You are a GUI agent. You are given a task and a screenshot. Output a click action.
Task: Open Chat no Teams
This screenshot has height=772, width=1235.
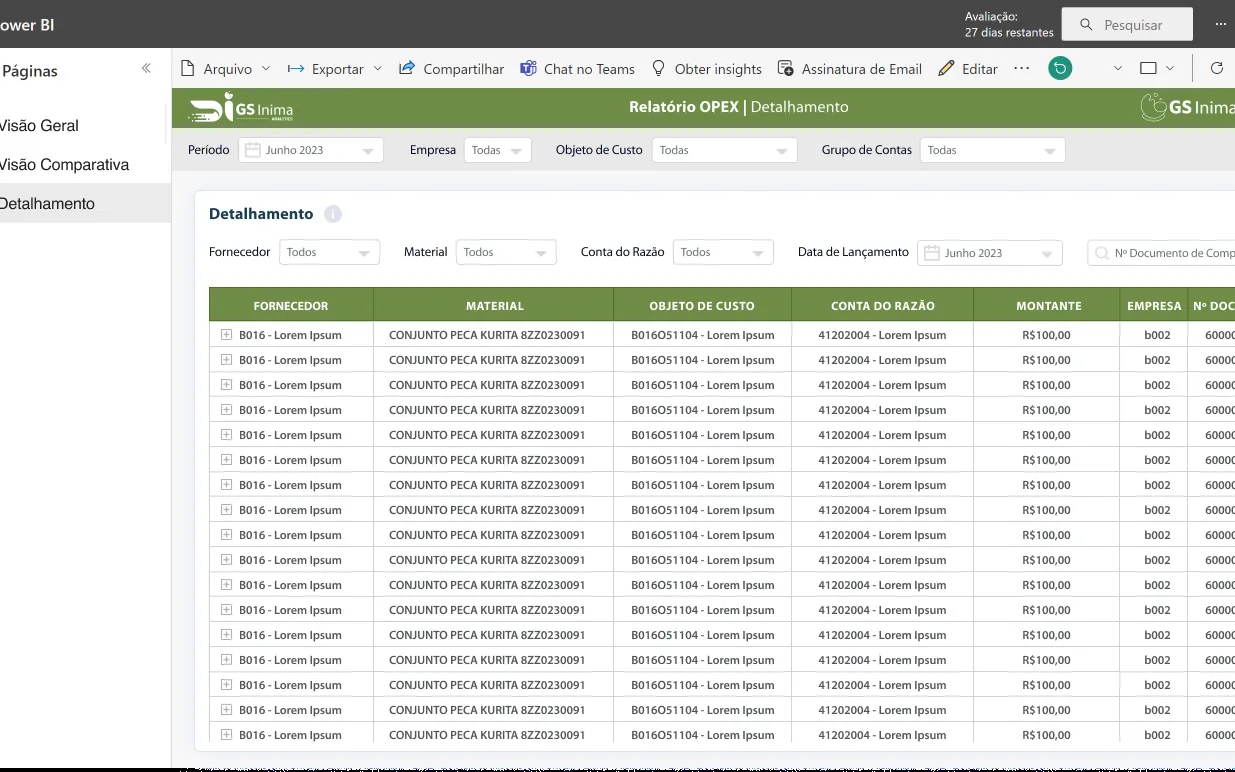[577, 69]
